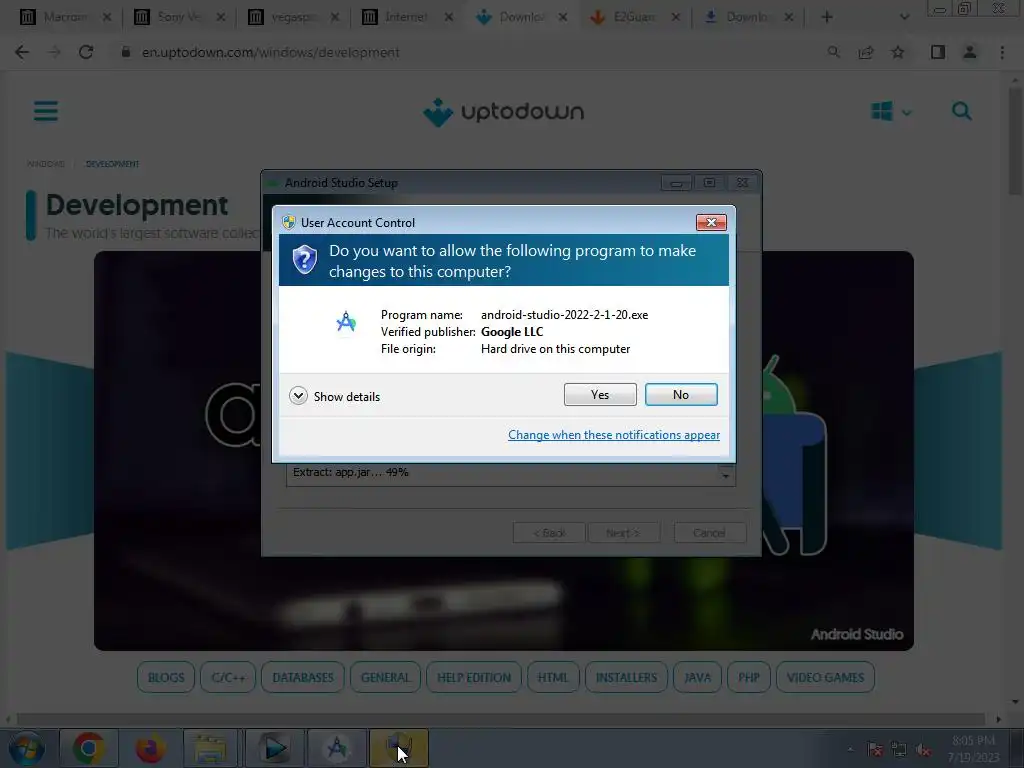Select the VIDEO GAMES category tag
The width and height of the screenshot is (1024, 768).
pyautogui.click(x=825, y=677)
